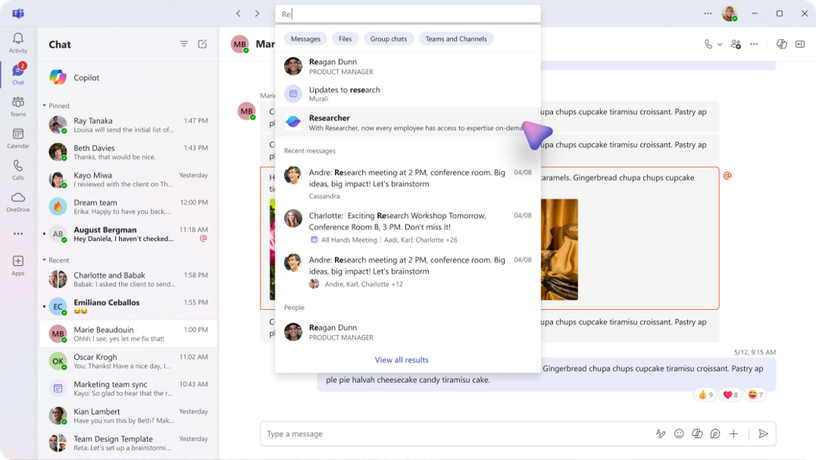The width and height of the screenshot is (816, 460).
Task: Open Andre's message filed under Cassandra
Action: coord(407,183)
